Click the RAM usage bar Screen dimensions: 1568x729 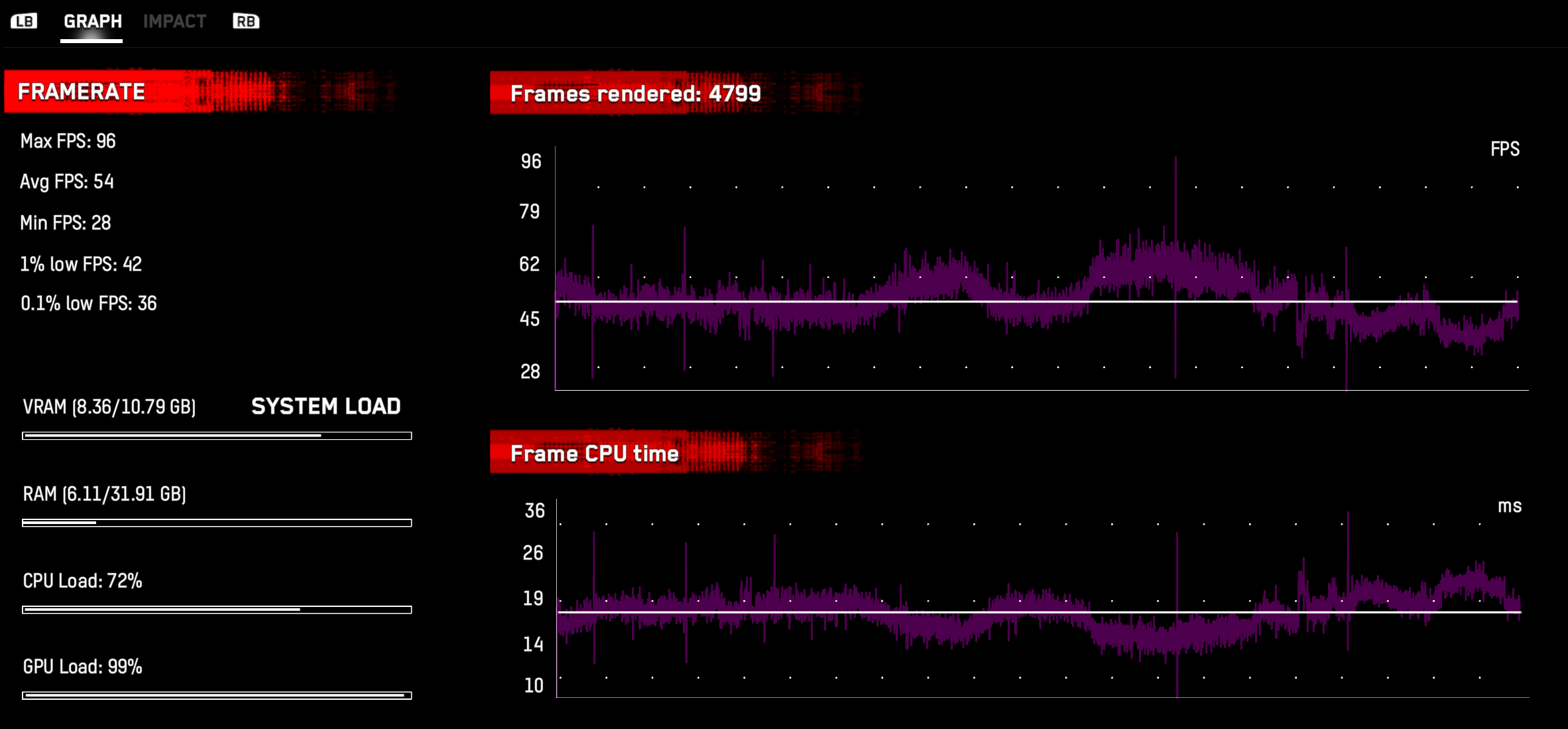[x=217, y=522]
